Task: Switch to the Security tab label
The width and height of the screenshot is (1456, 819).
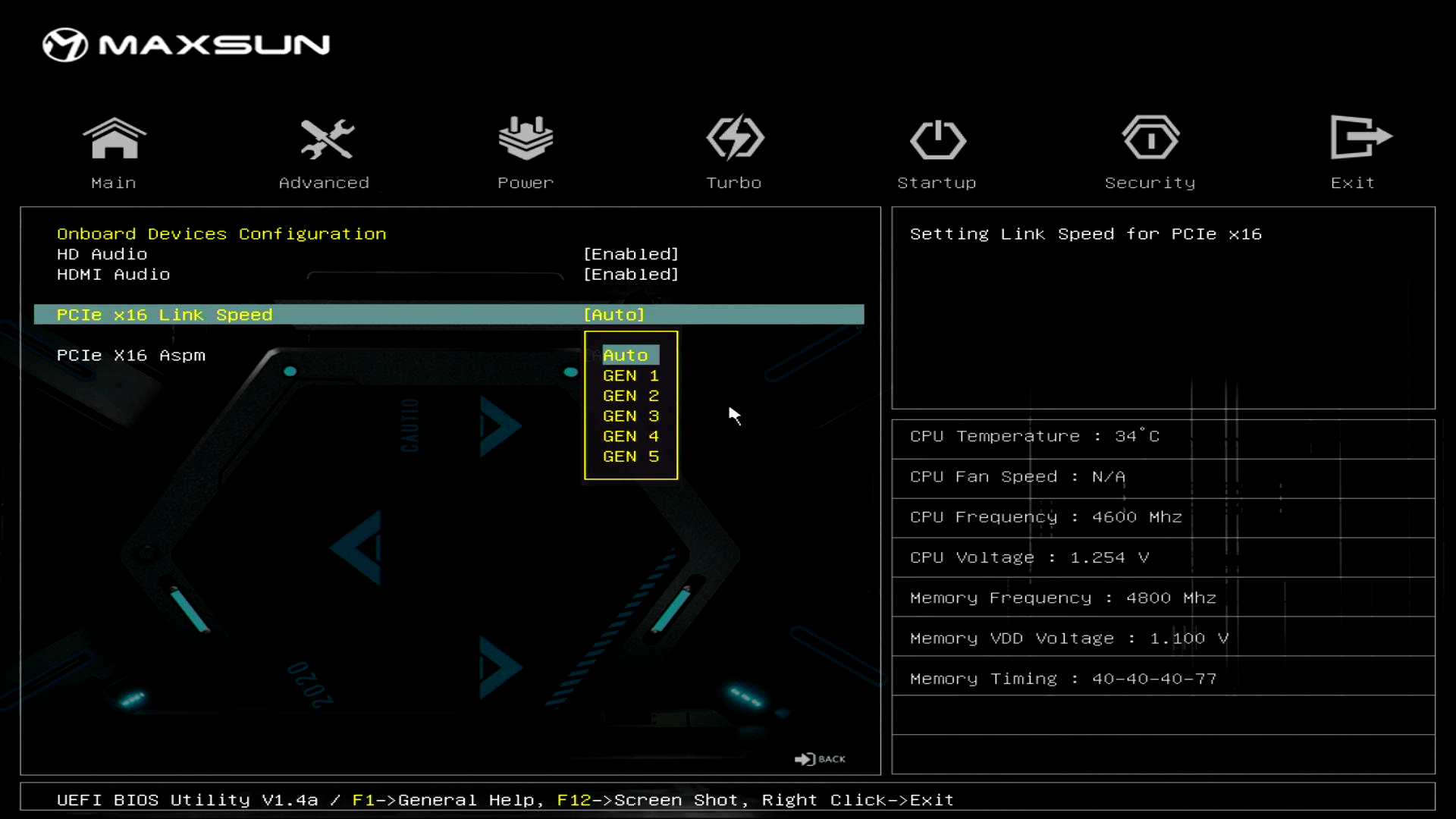Action: [x=1150, y=183]
